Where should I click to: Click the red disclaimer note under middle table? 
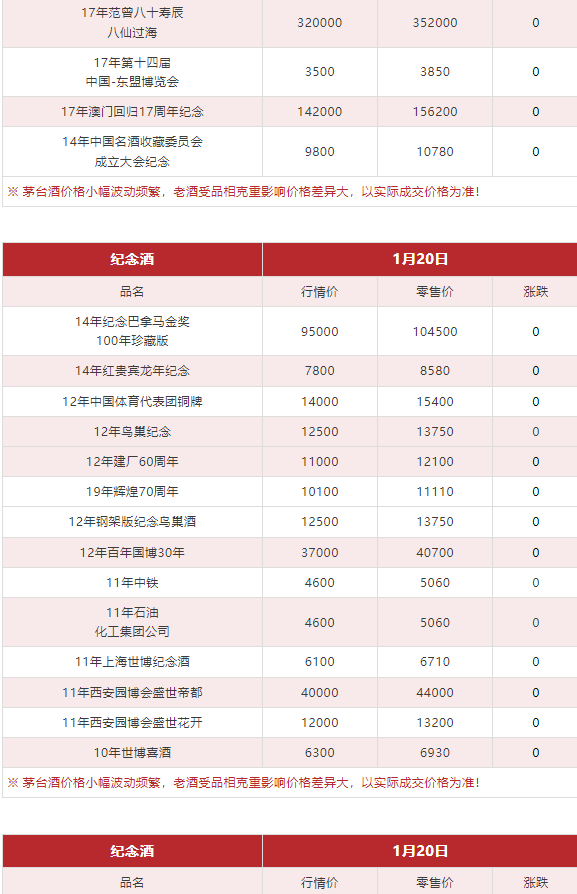243,783
